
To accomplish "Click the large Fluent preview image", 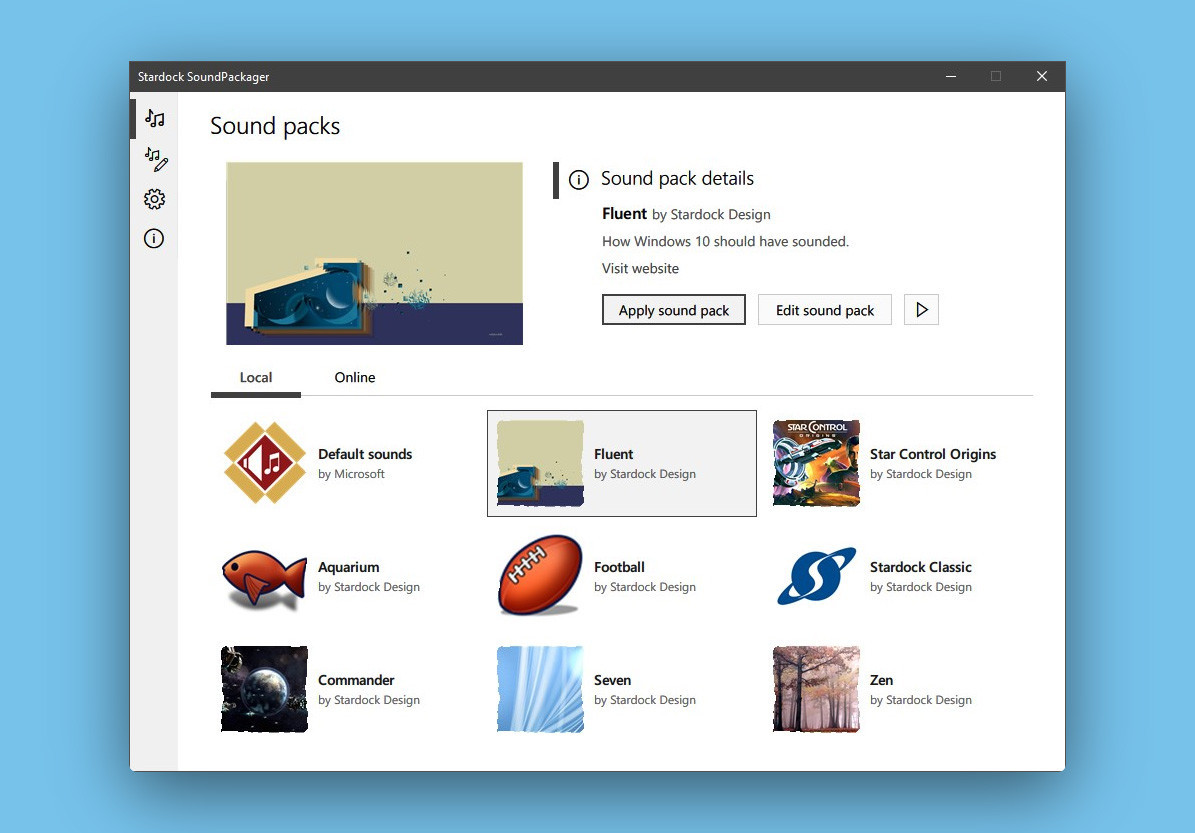I will (374, 252).
